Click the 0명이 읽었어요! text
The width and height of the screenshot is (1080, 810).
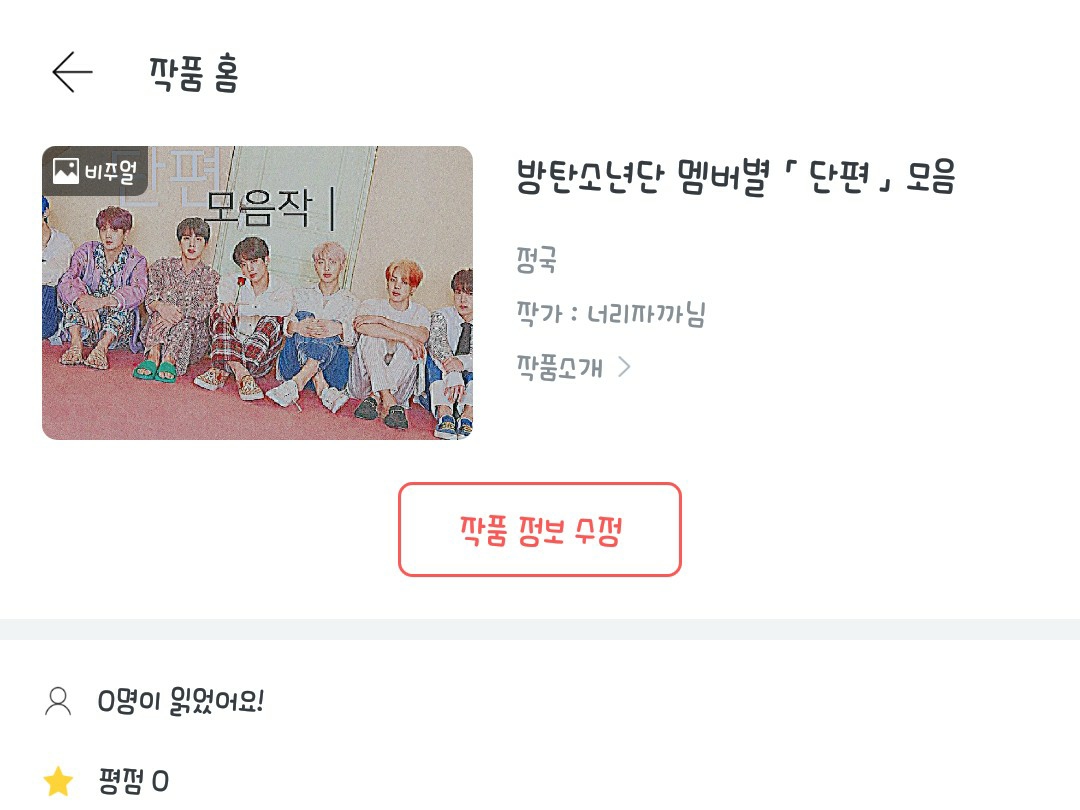point(180,701)
